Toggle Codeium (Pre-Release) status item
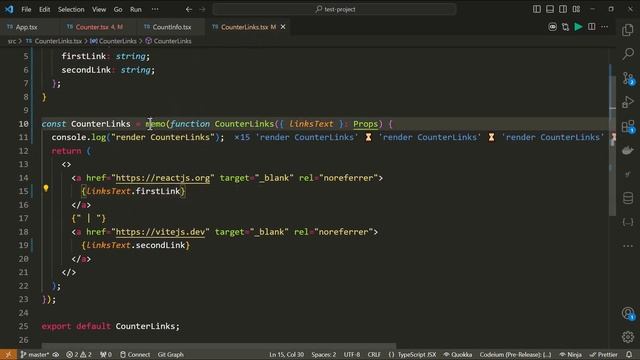This screenshot has width=640, height=360. 515,354
